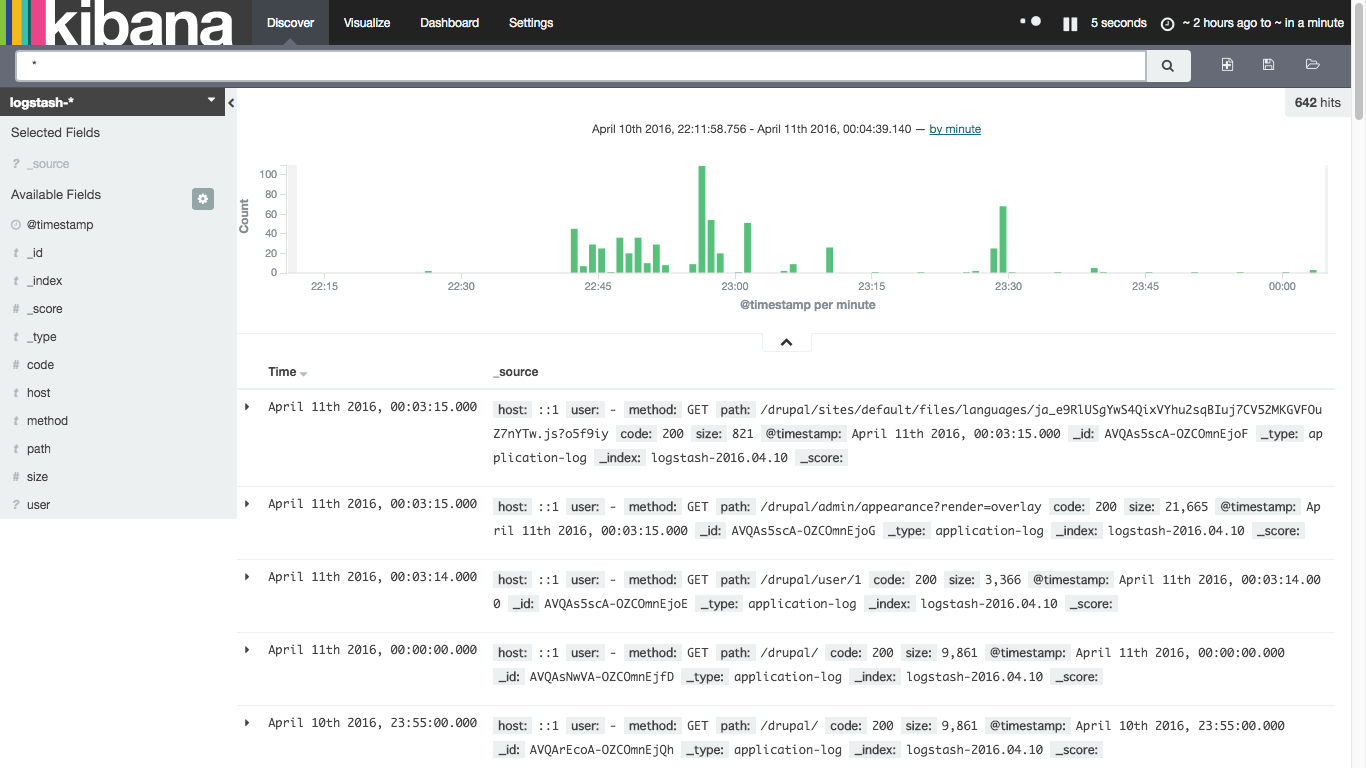Collapse the histogram with the caret above results
Screen dimensions: 1366x768
[786, 341]
